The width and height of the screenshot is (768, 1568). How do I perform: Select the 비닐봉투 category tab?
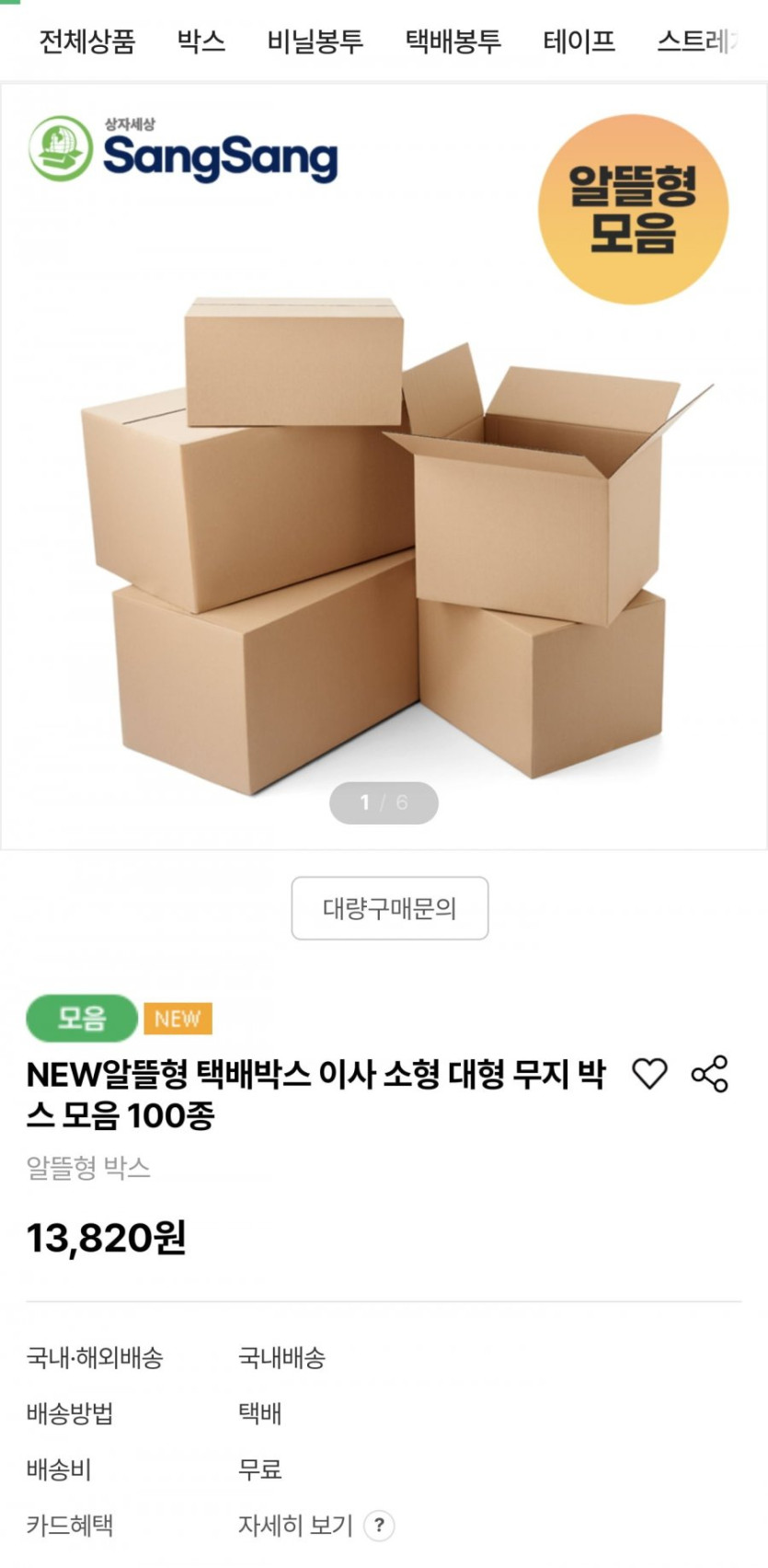click(315, 41)
